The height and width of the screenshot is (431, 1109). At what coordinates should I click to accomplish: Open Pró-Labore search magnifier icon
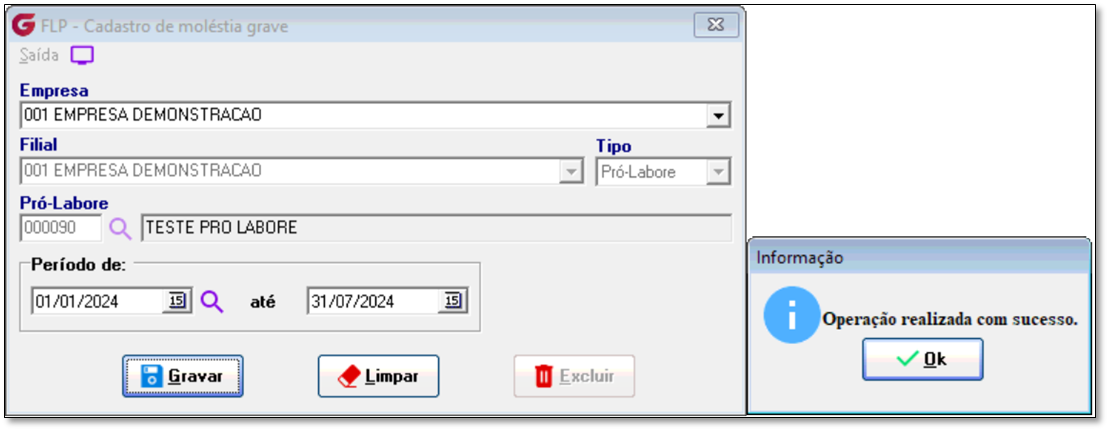(120, 228)
